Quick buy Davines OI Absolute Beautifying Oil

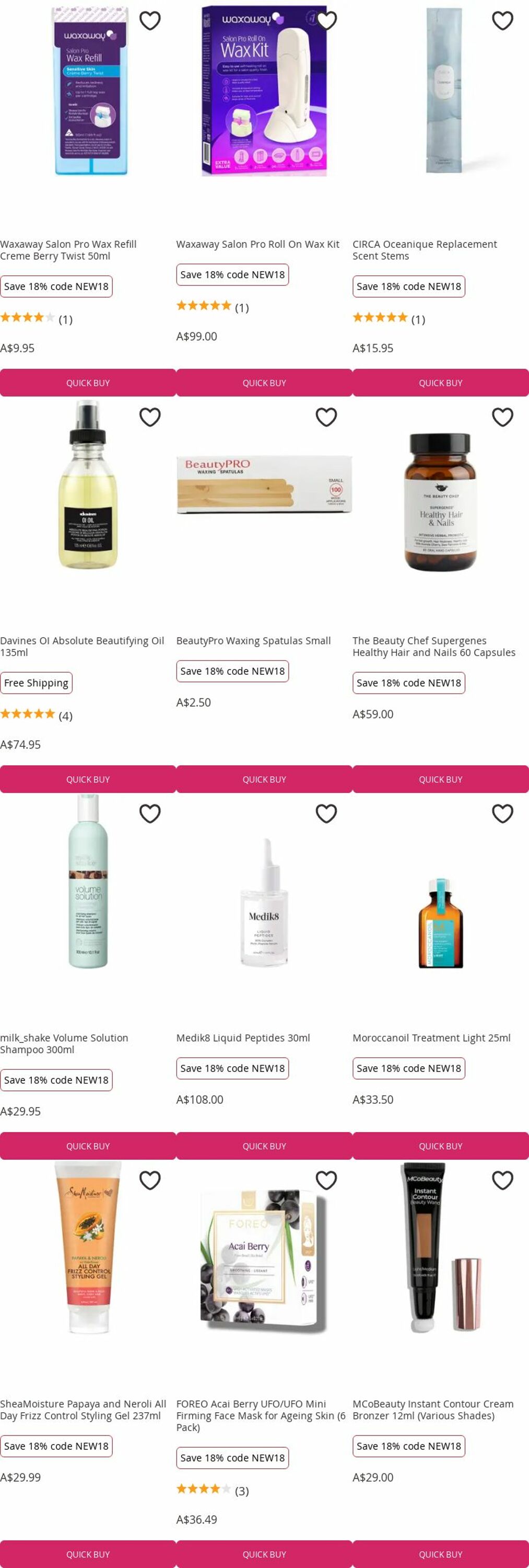[88, 779]
